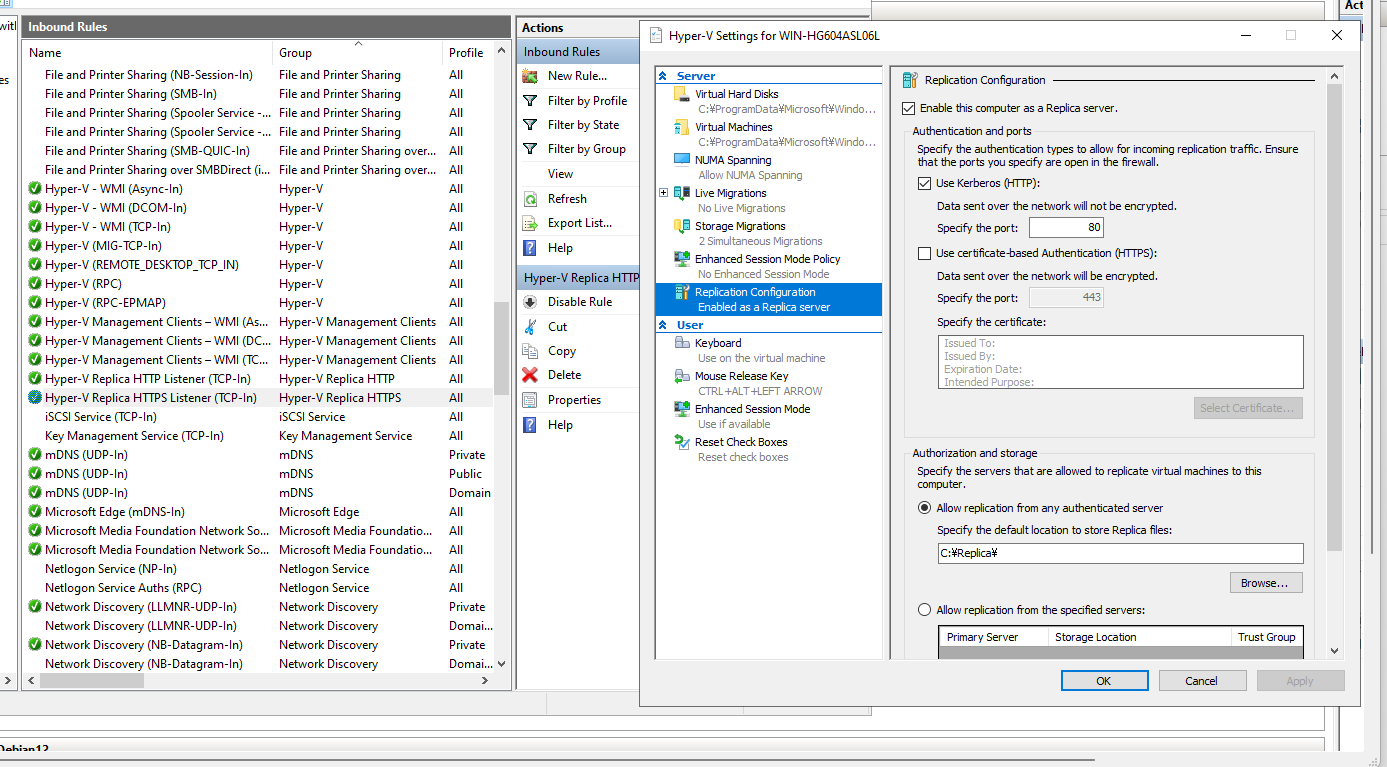Select Microsoft Edge (mDNS-In) rule
The width and height of the screenshot is (1387, 767).
[258, 512]
